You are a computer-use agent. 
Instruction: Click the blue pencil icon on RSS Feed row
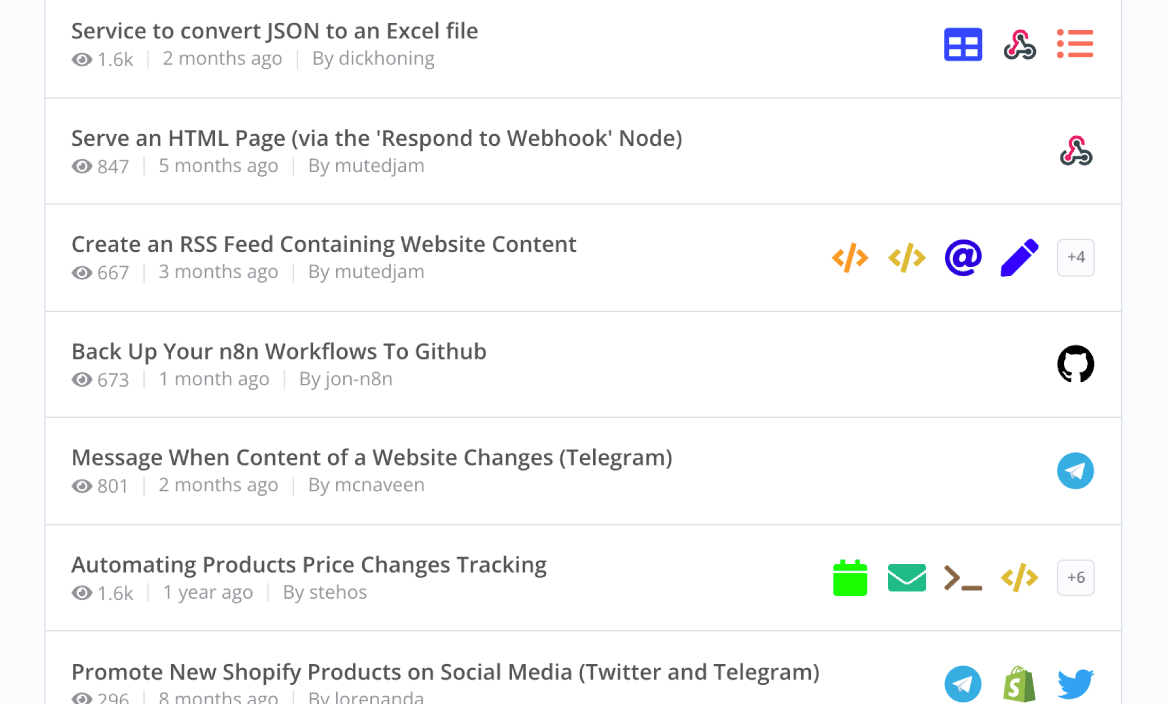pos(1019,258)
